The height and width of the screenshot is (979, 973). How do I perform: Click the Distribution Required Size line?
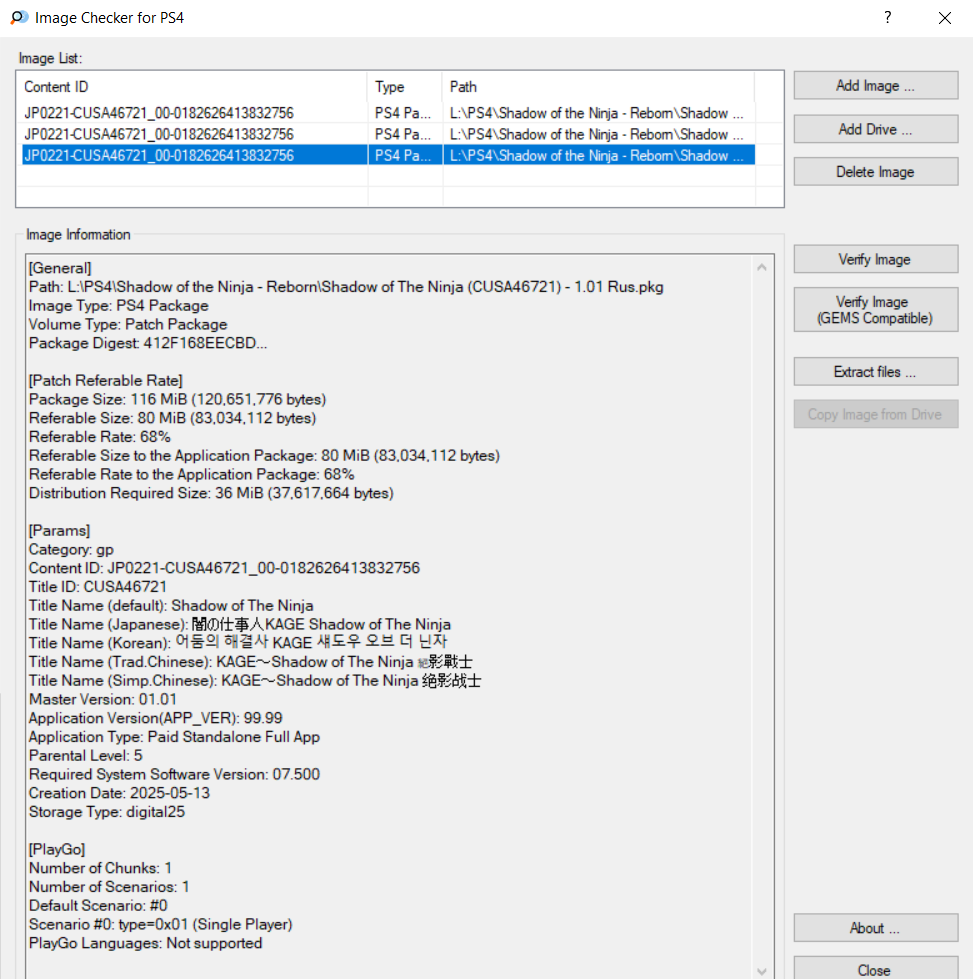[x=211, y=493]
